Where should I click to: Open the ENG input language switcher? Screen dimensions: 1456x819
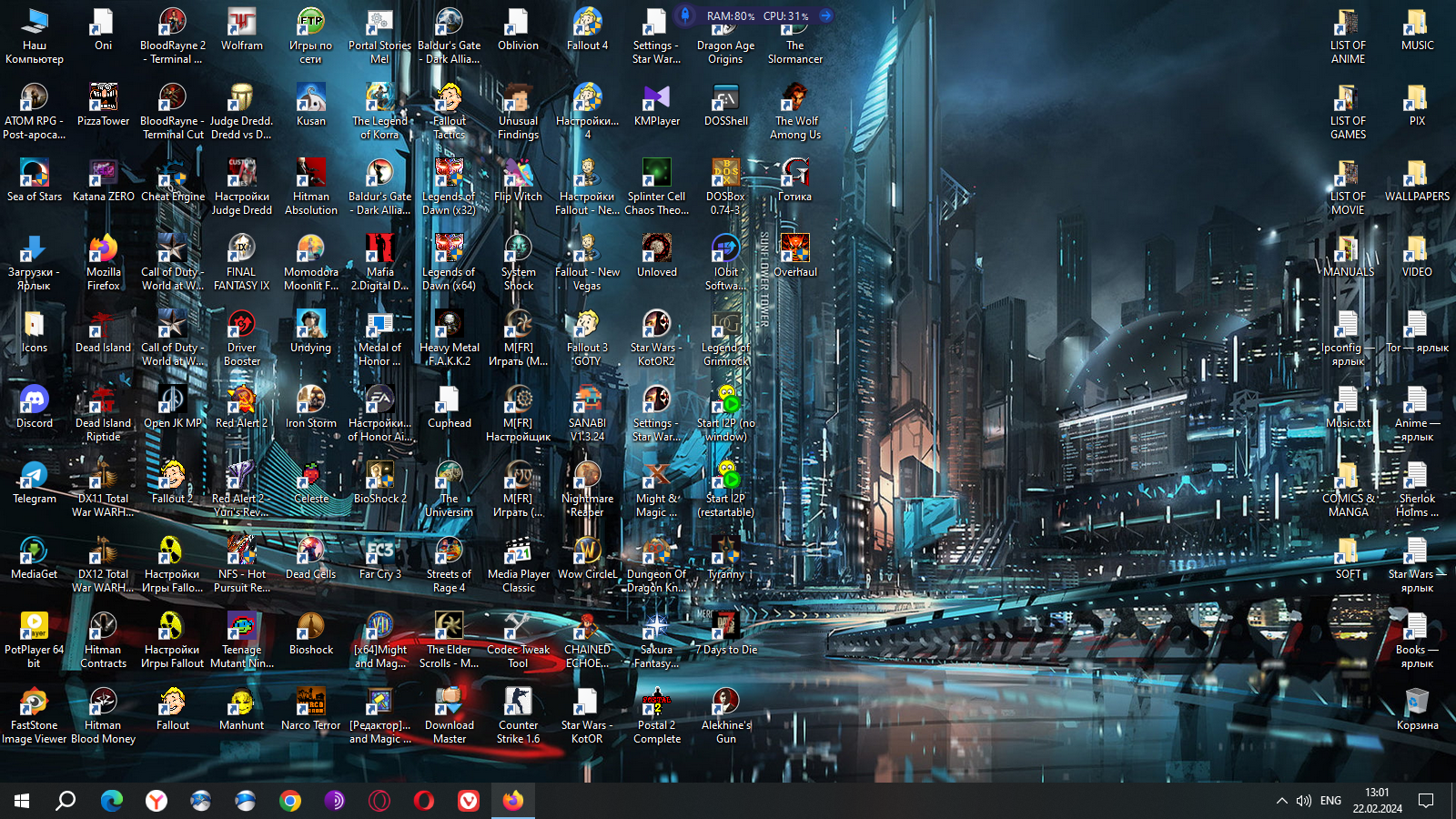1330,801
